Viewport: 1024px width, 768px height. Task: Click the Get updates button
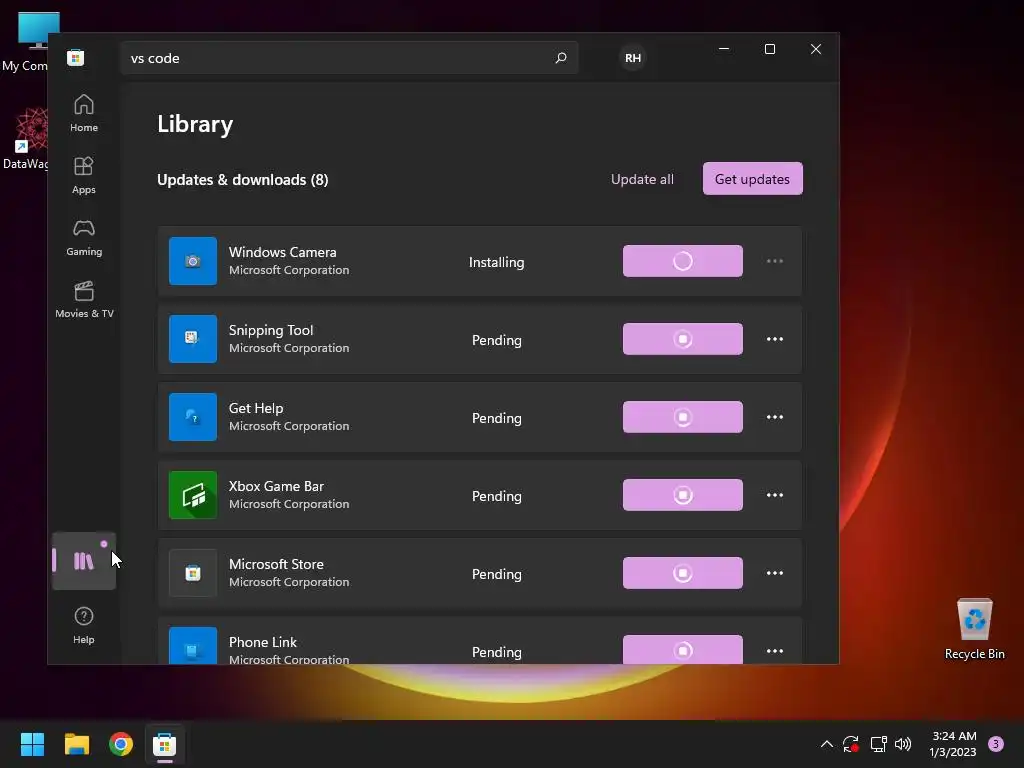coord(752,179)
